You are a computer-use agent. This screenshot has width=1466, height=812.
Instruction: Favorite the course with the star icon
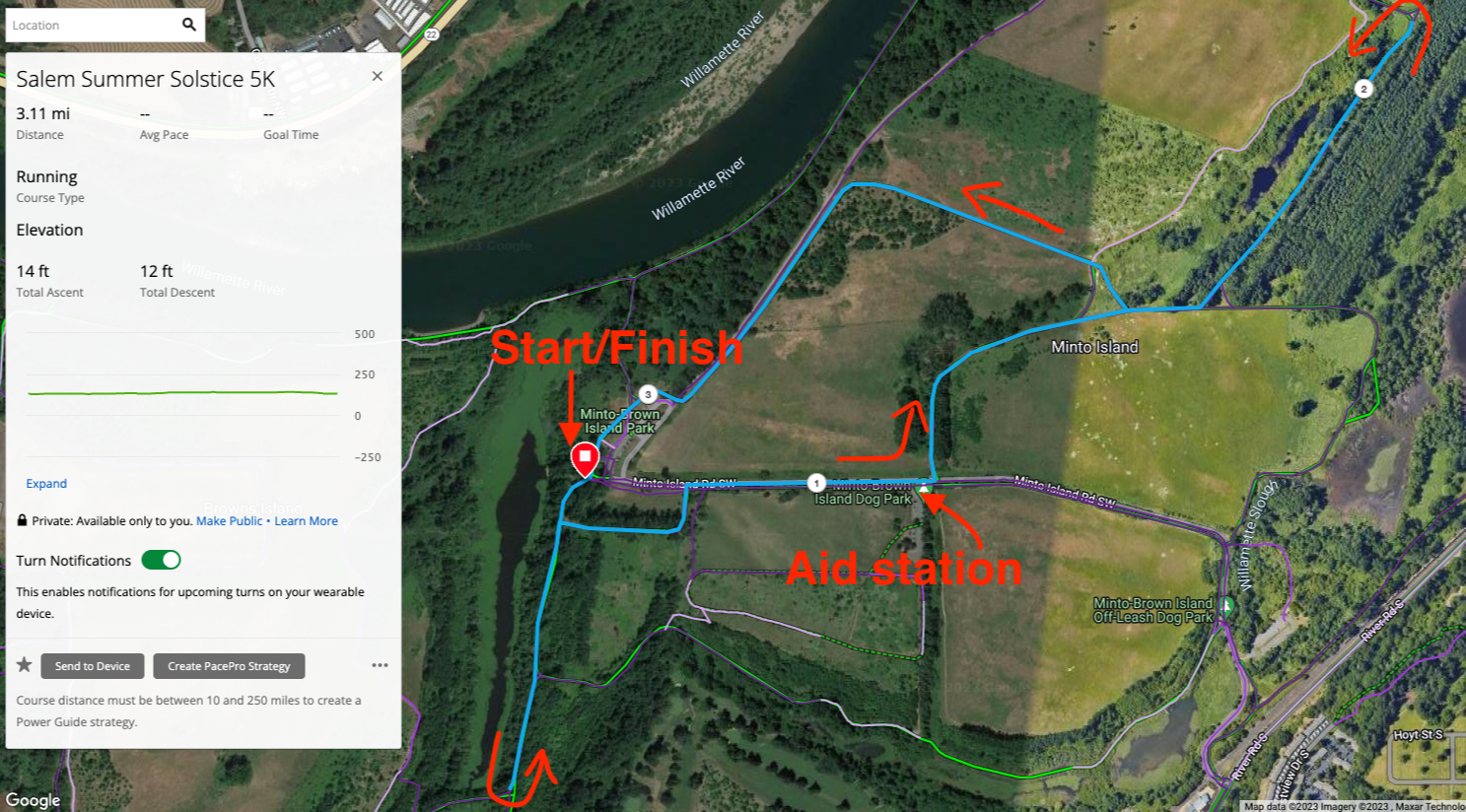tap(24, 665)
